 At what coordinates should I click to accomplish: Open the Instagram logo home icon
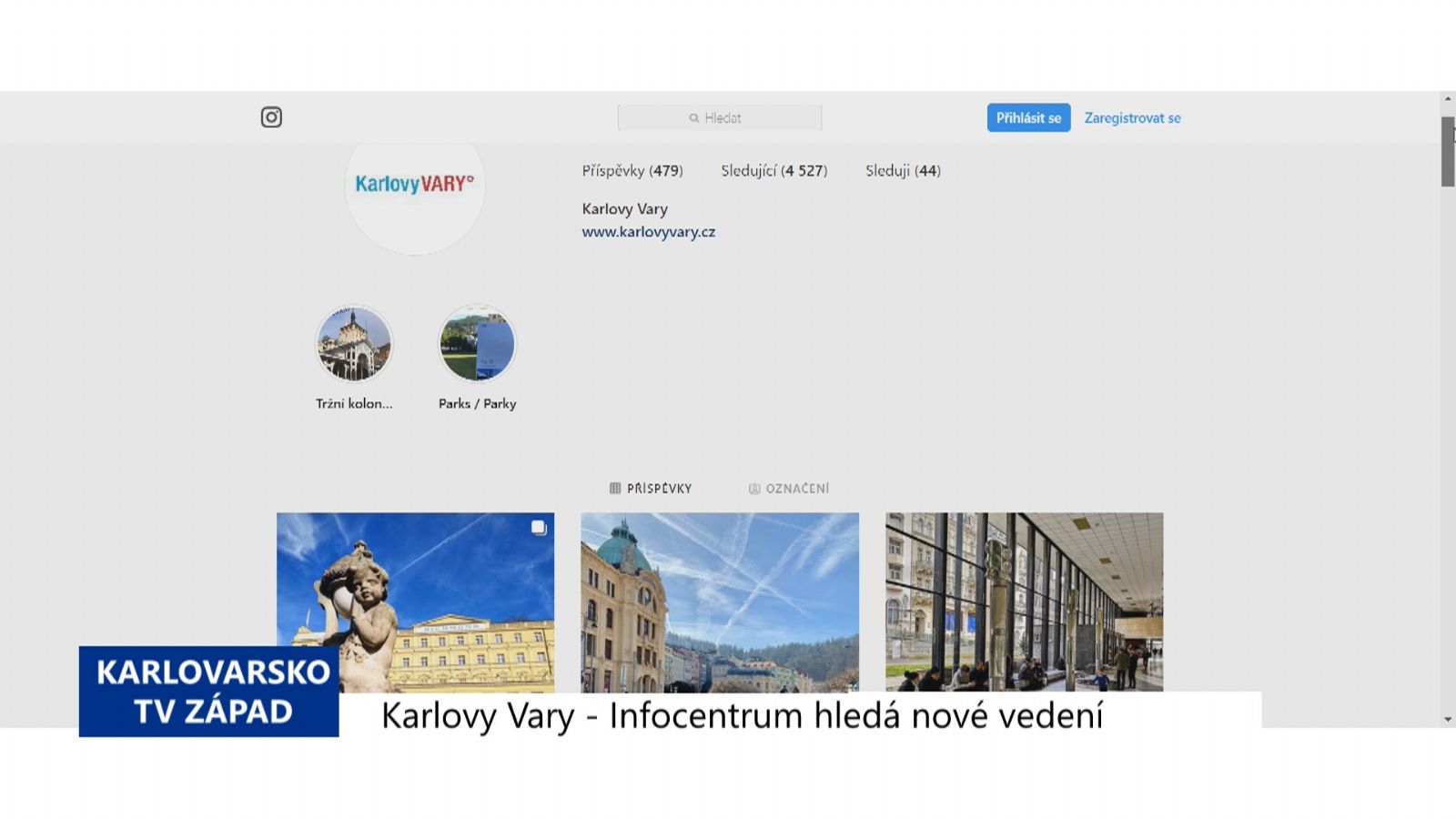tap(271, 117)
